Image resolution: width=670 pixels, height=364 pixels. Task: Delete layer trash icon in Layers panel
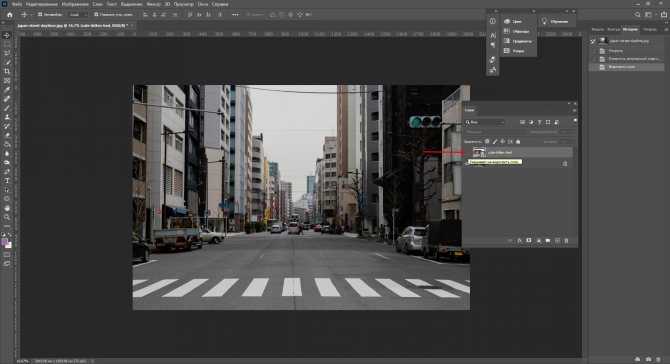[x=567, y=241]
